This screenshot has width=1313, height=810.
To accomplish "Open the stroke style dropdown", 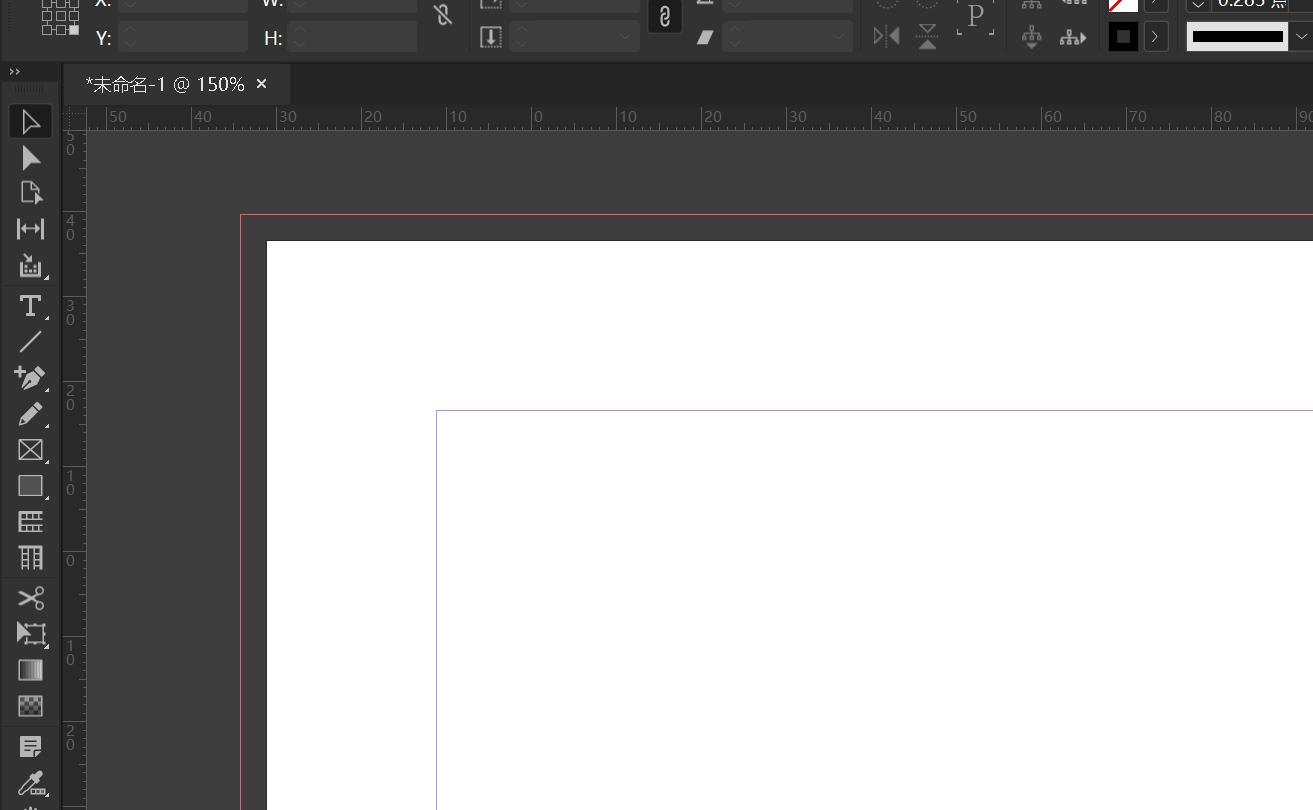I will 1300,37.
